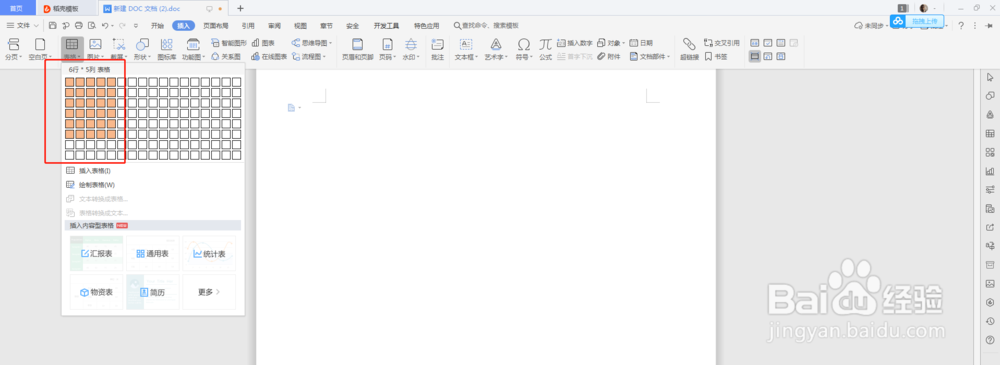Click the command search box

pos(486,26)
